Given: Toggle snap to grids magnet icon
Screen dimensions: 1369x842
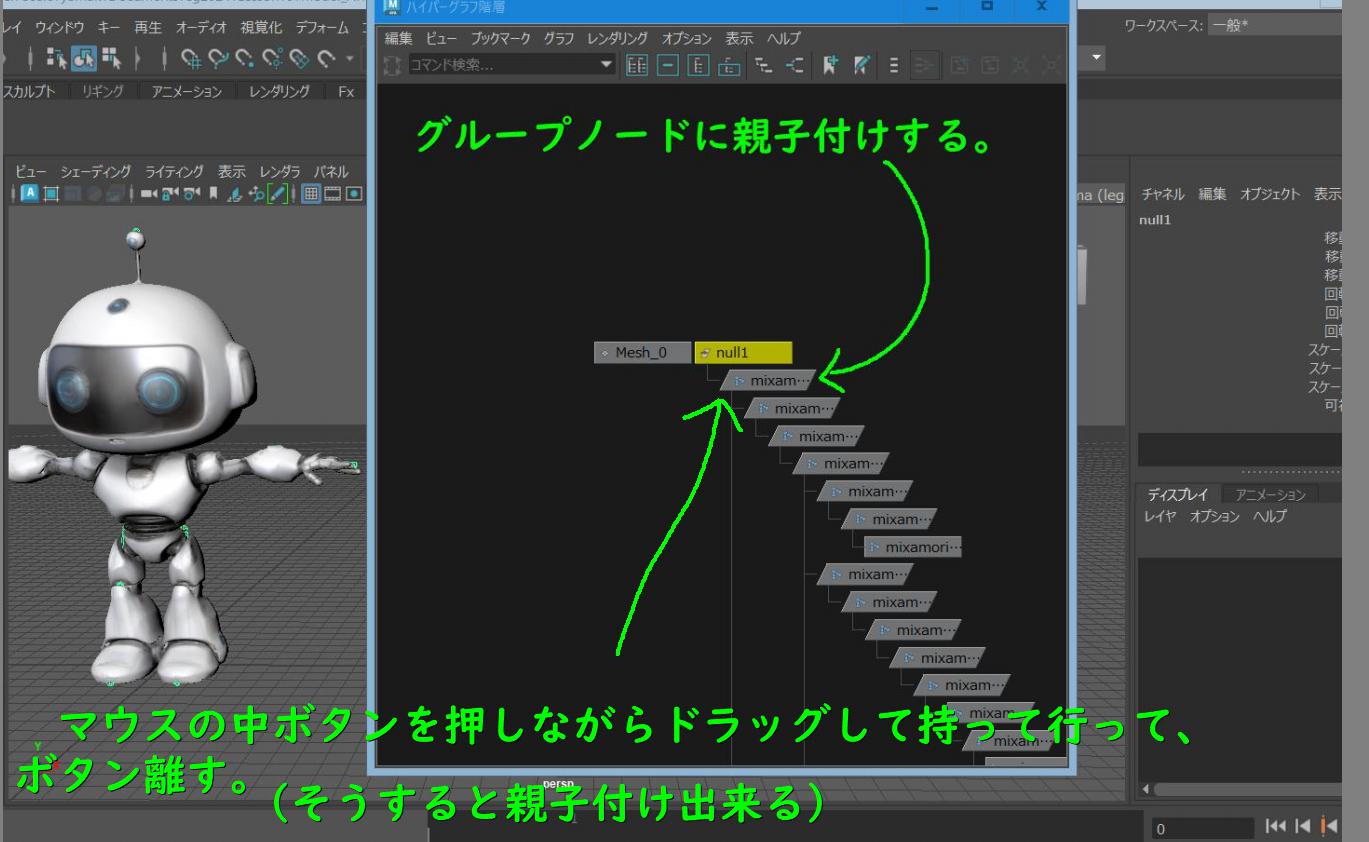Looking at the screenshot, I should pos(191,59).
